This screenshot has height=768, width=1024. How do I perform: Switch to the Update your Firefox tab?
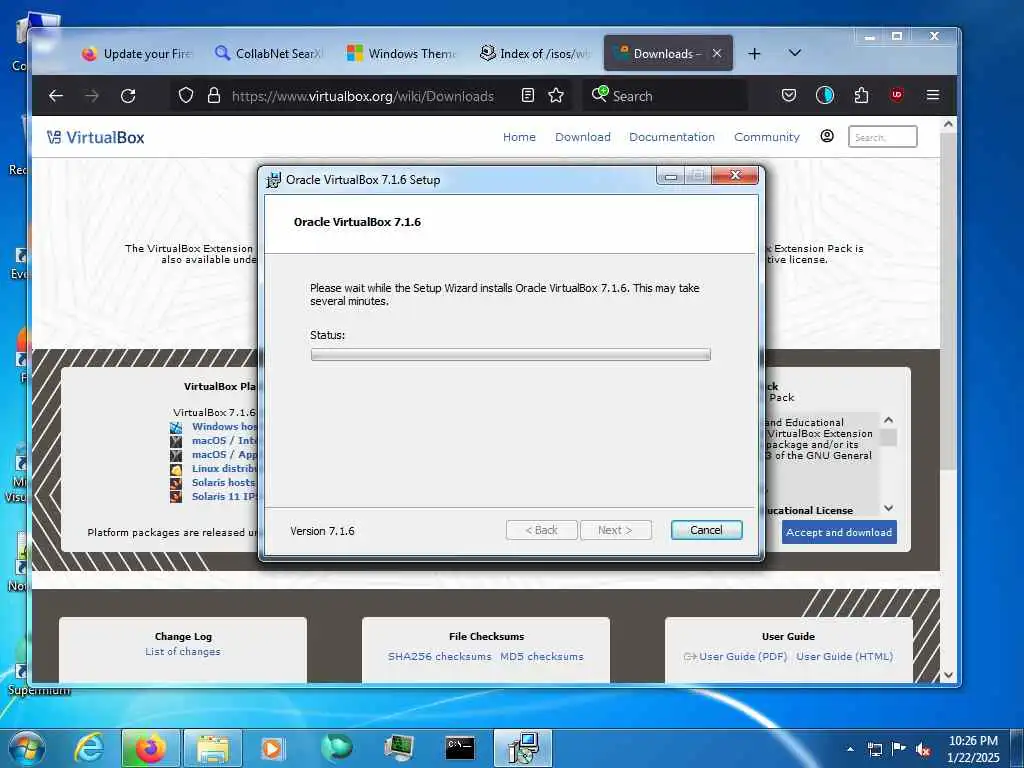136,54
